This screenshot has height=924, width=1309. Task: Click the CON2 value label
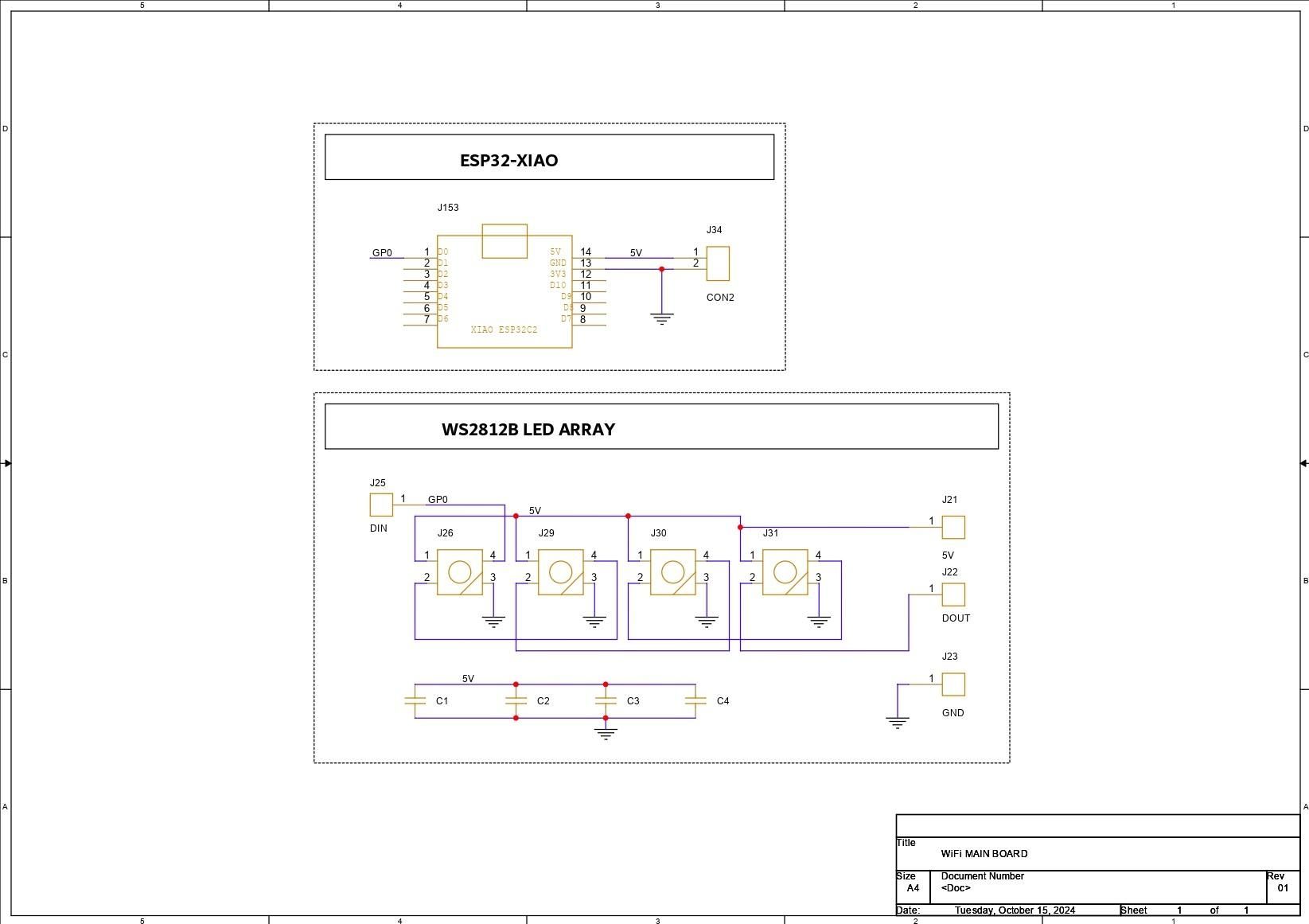720,298
